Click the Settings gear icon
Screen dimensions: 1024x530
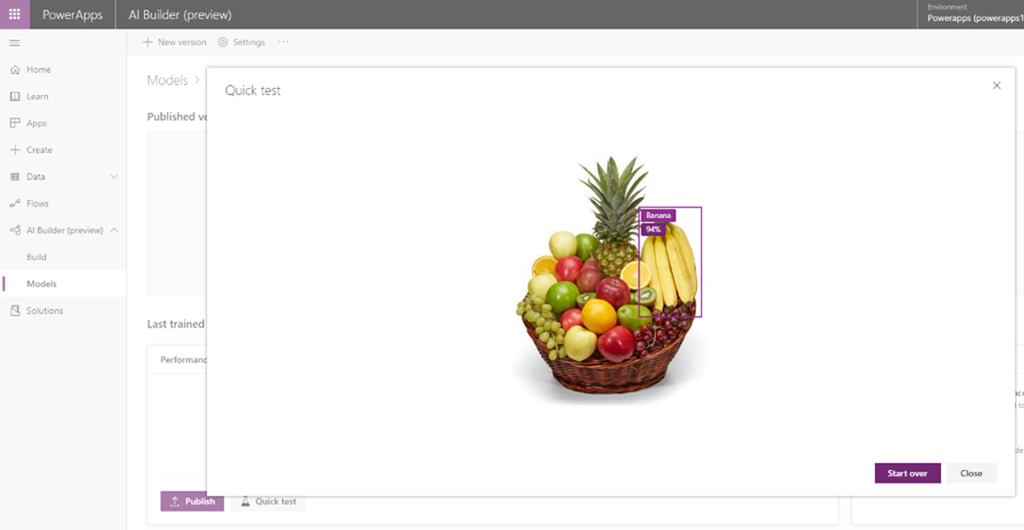pos(223,42)
